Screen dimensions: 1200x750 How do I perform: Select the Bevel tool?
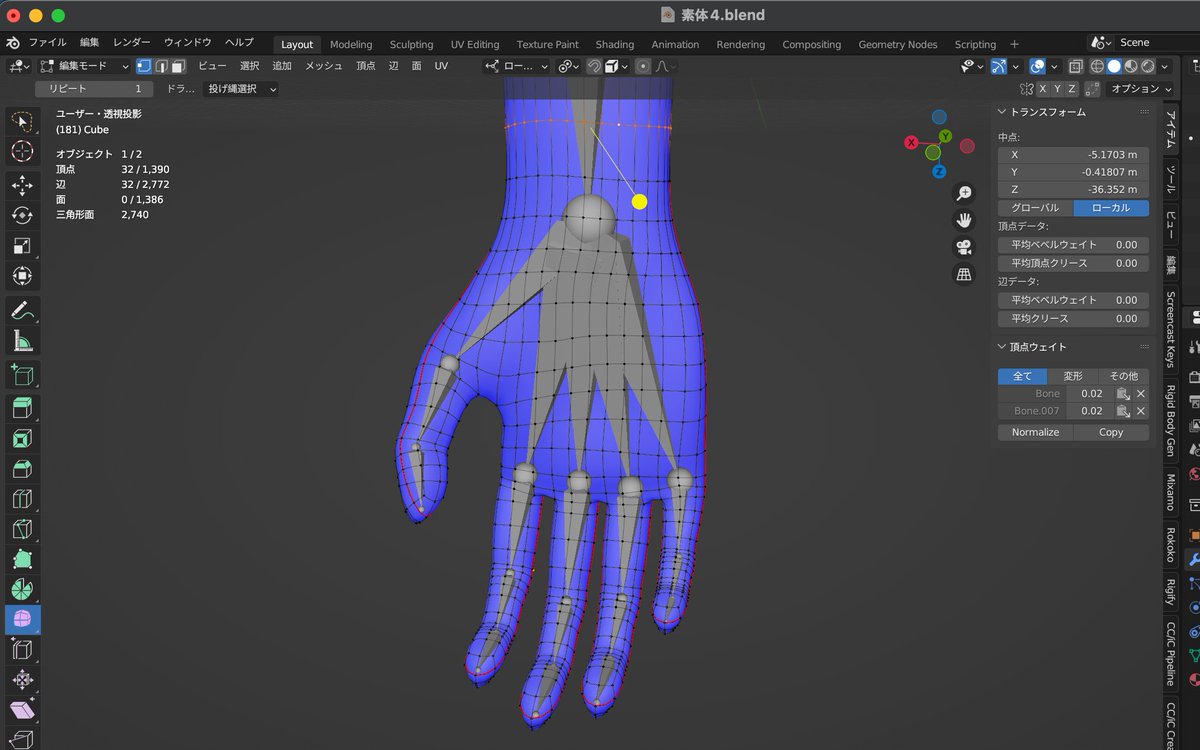coord(22,469)
